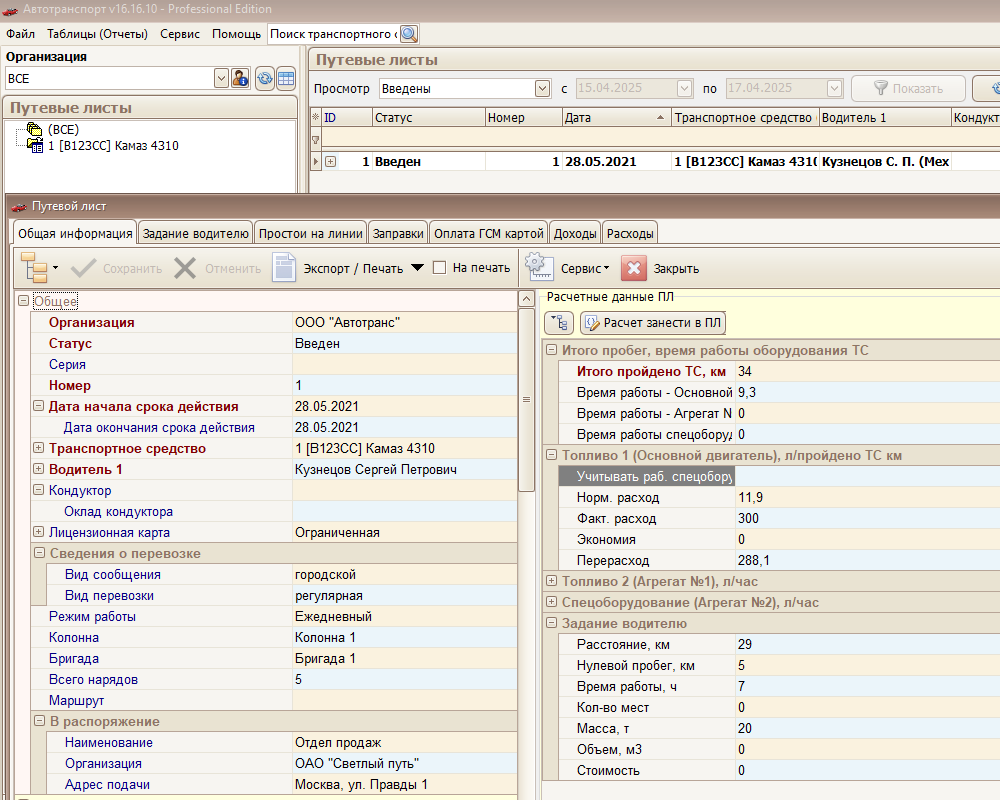Open the end date 17.04.2025 dropdown

point(834,89)
